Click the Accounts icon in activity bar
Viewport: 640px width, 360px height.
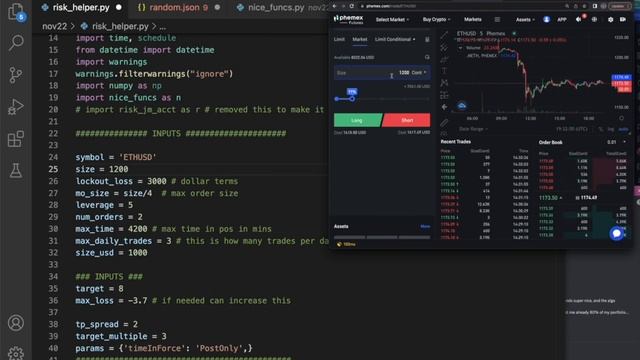tap(16, 323)
